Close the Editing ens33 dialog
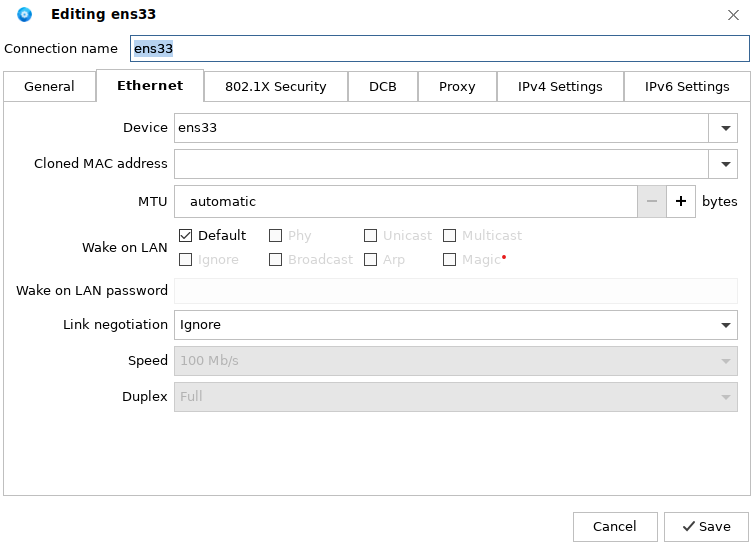 click(x=734, y=14)
